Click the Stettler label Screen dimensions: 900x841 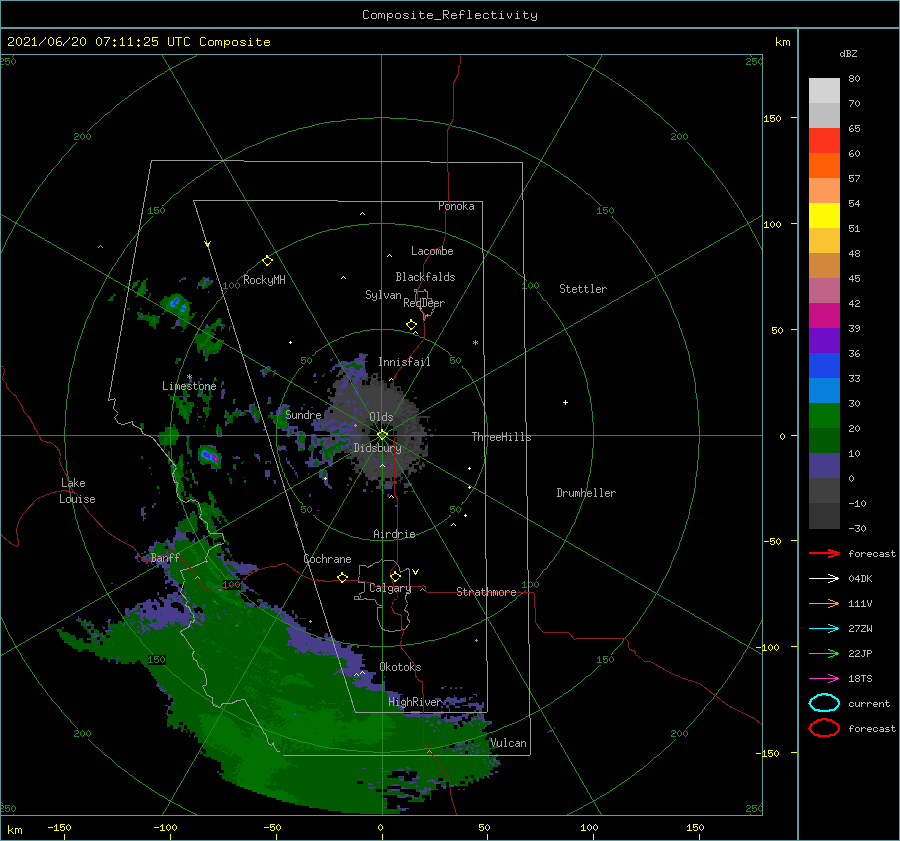[x=583, y=289]
